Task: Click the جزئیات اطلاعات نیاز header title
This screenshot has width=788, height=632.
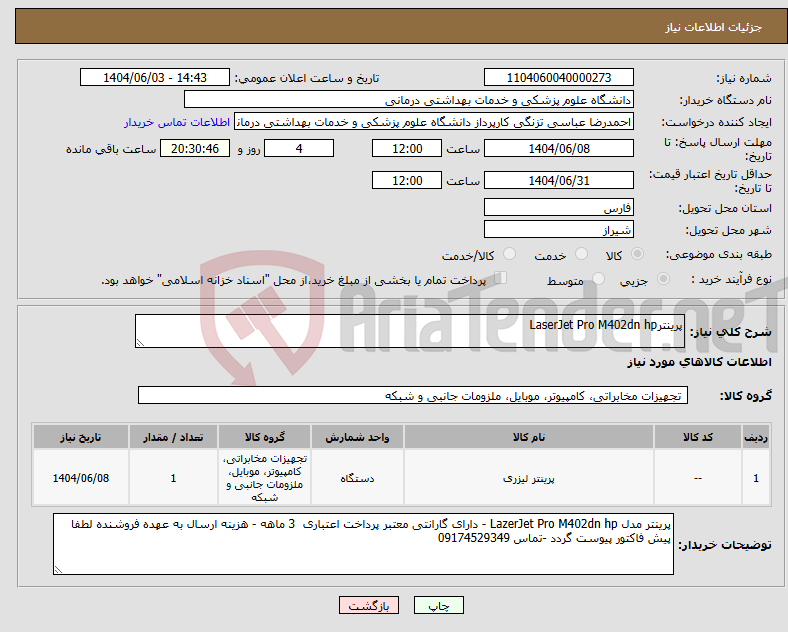Action: (x=713, y=27)
